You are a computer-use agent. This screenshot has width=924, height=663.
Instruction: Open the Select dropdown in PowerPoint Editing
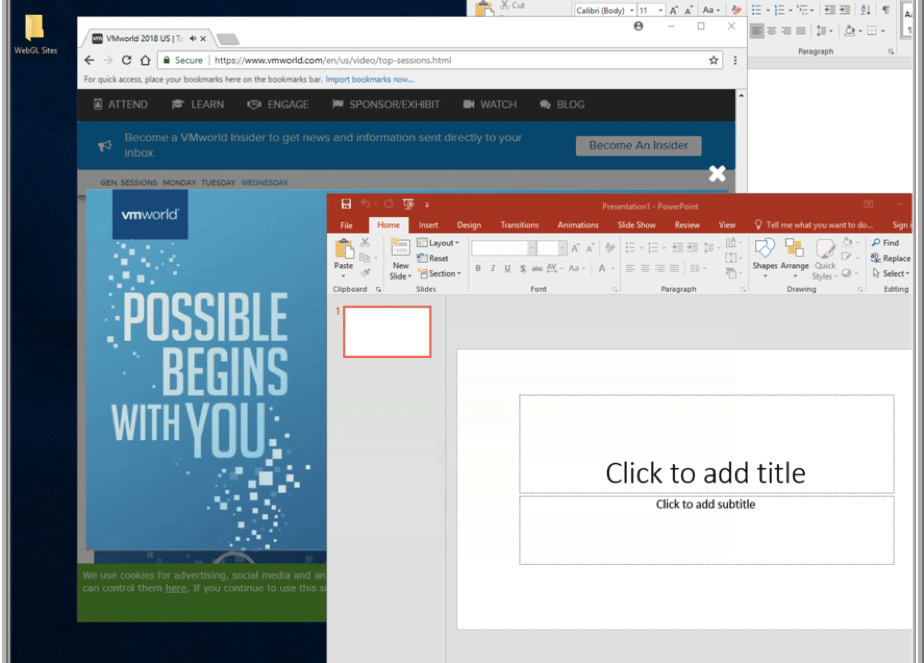(891, 273)
